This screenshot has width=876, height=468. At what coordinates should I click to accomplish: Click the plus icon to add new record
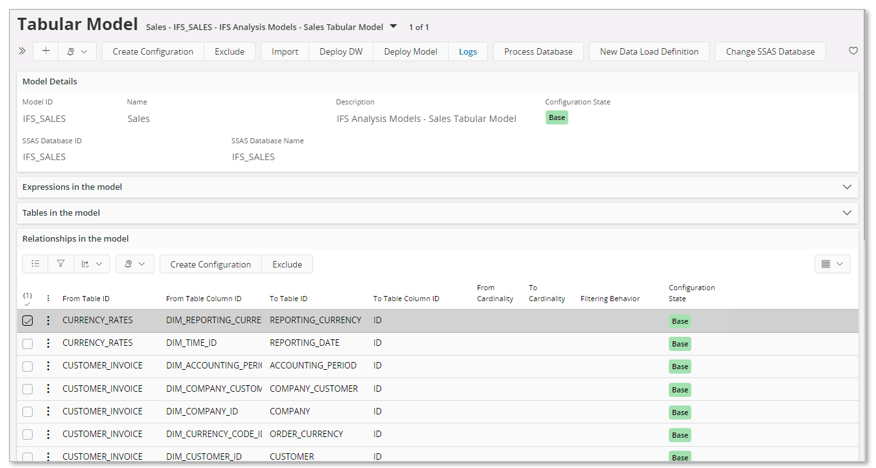click(x=46, y=51)
